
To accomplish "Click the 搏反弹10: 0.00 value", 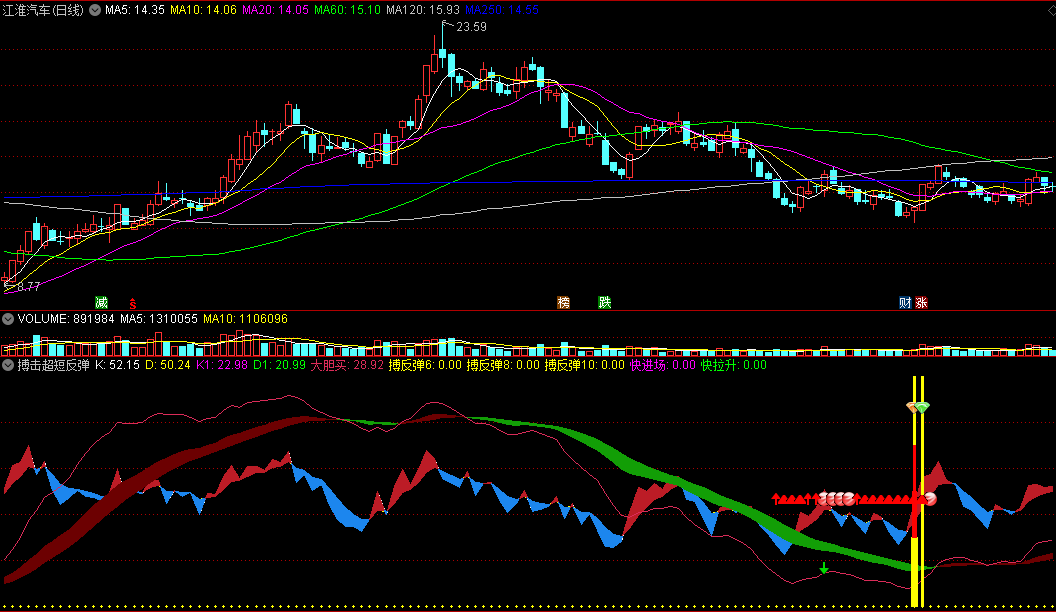I will tap(585, 366).
